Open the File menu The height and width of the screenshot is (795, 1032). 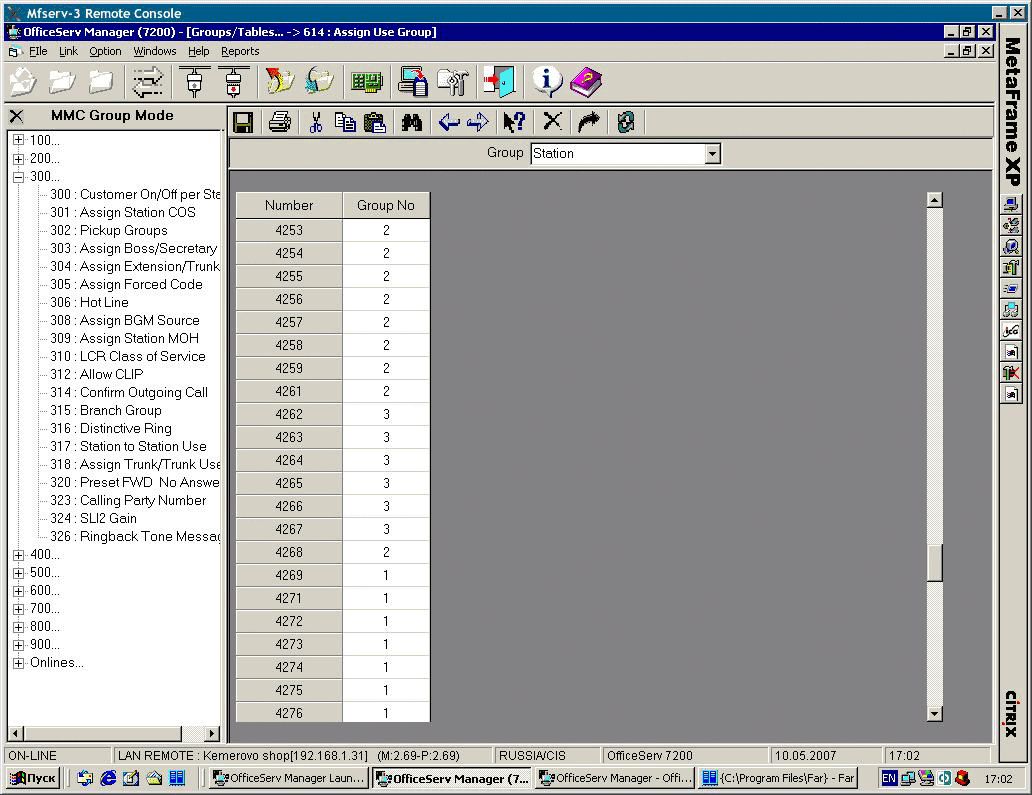38,51
